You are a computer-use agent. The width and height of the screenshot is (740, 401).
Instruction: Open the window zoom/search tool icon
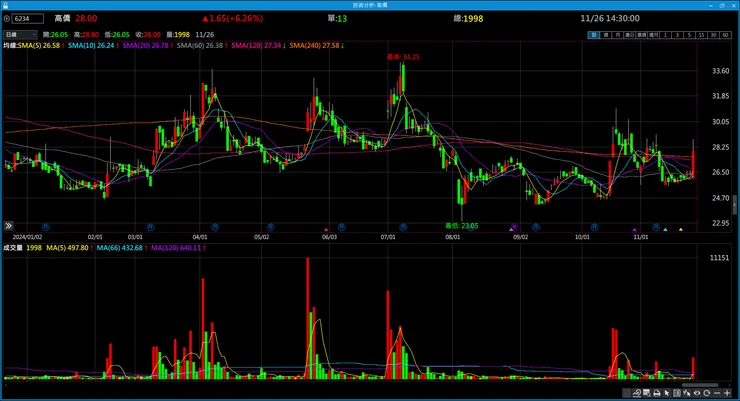click(x=647, y=393)
